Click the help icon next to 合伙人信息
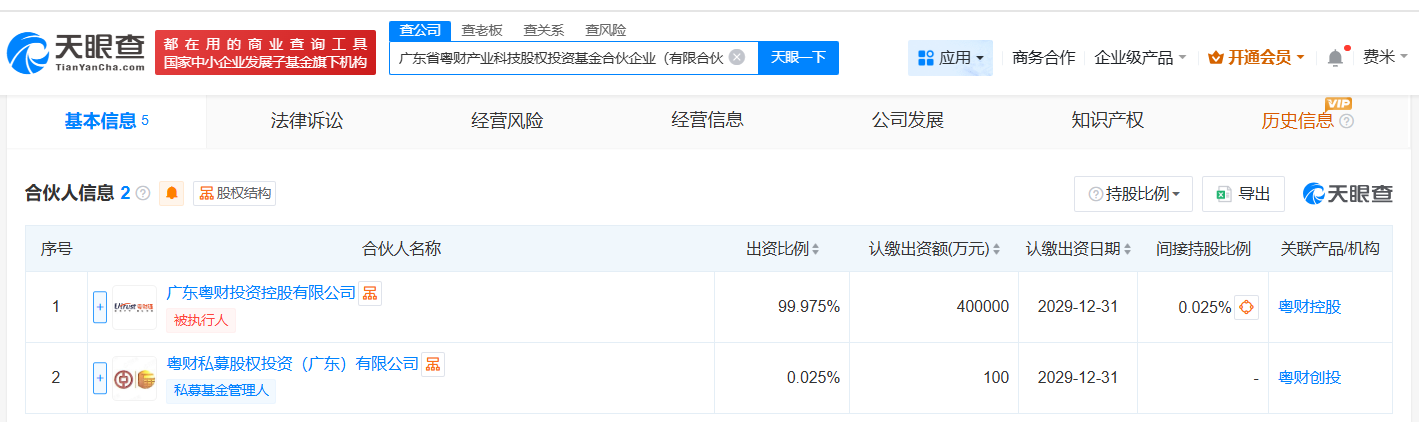This screenshot has height=422, width=1419. coord(143,193)
